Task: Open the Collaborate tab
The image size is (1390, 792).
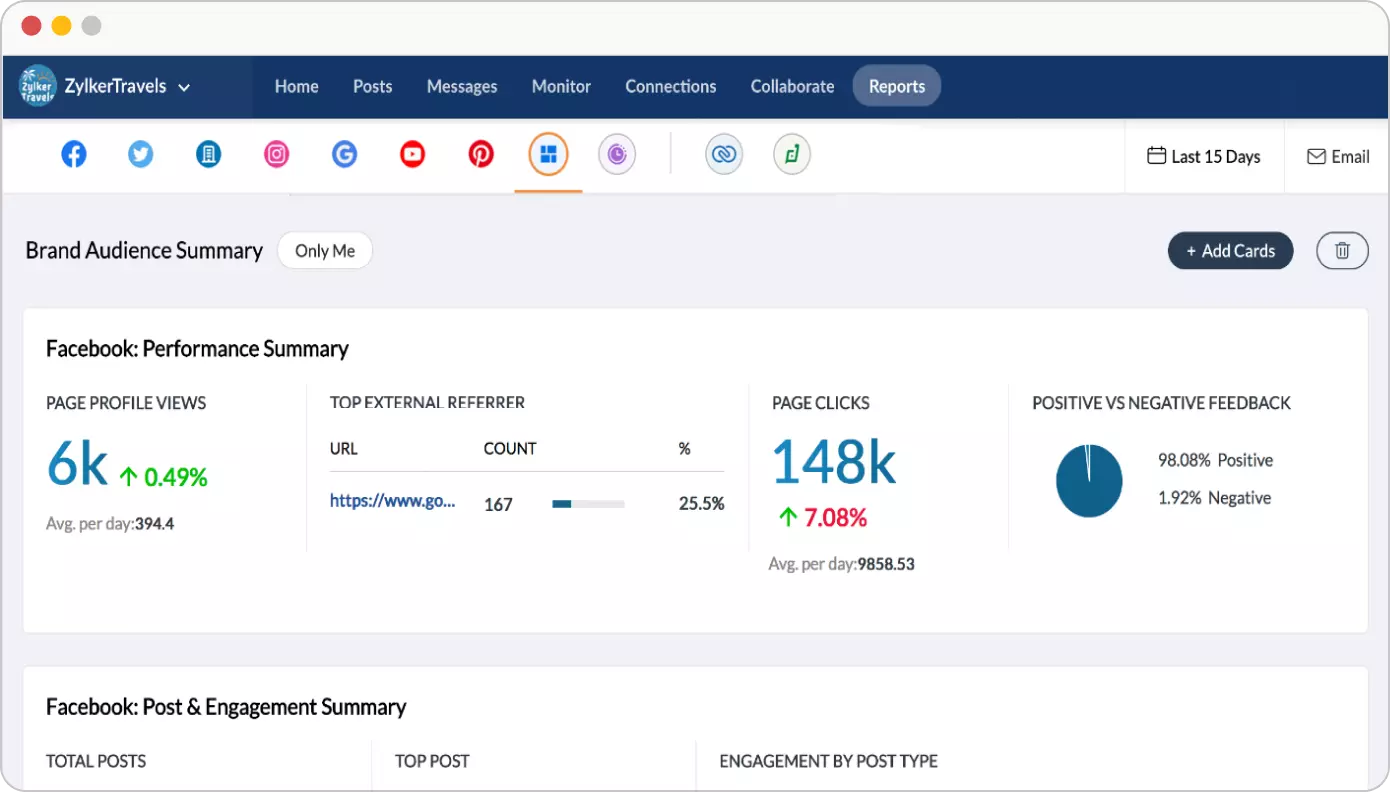Action: click(792, 87)
